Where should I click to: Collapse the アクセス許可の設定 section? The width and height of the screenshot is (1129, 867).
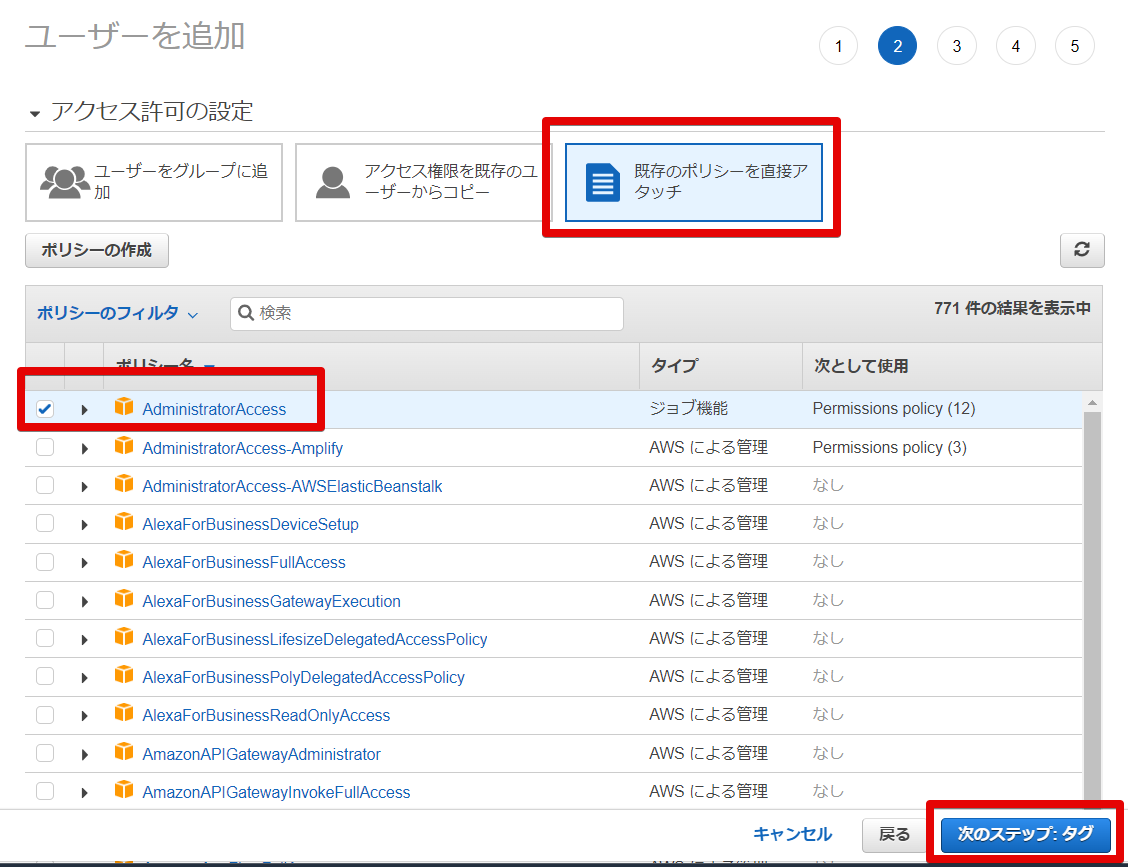(36, 113)
